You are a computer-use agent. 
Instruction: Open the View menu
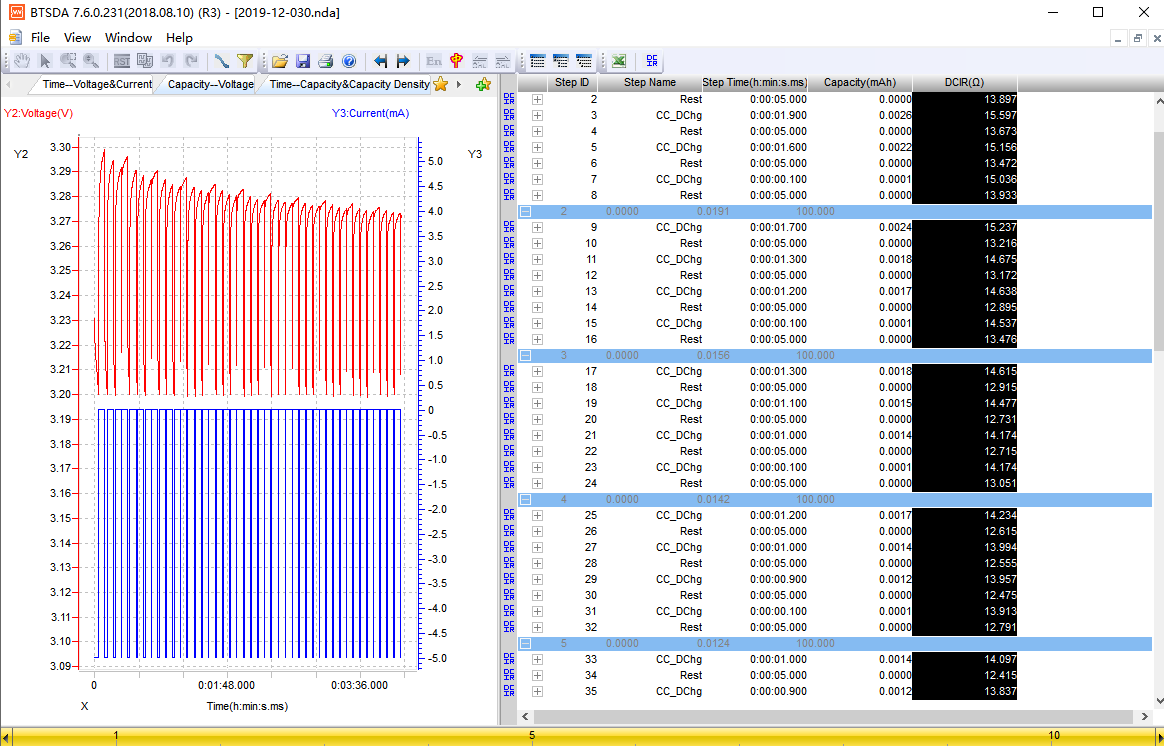pyautogui.click(x=77, y=38)
